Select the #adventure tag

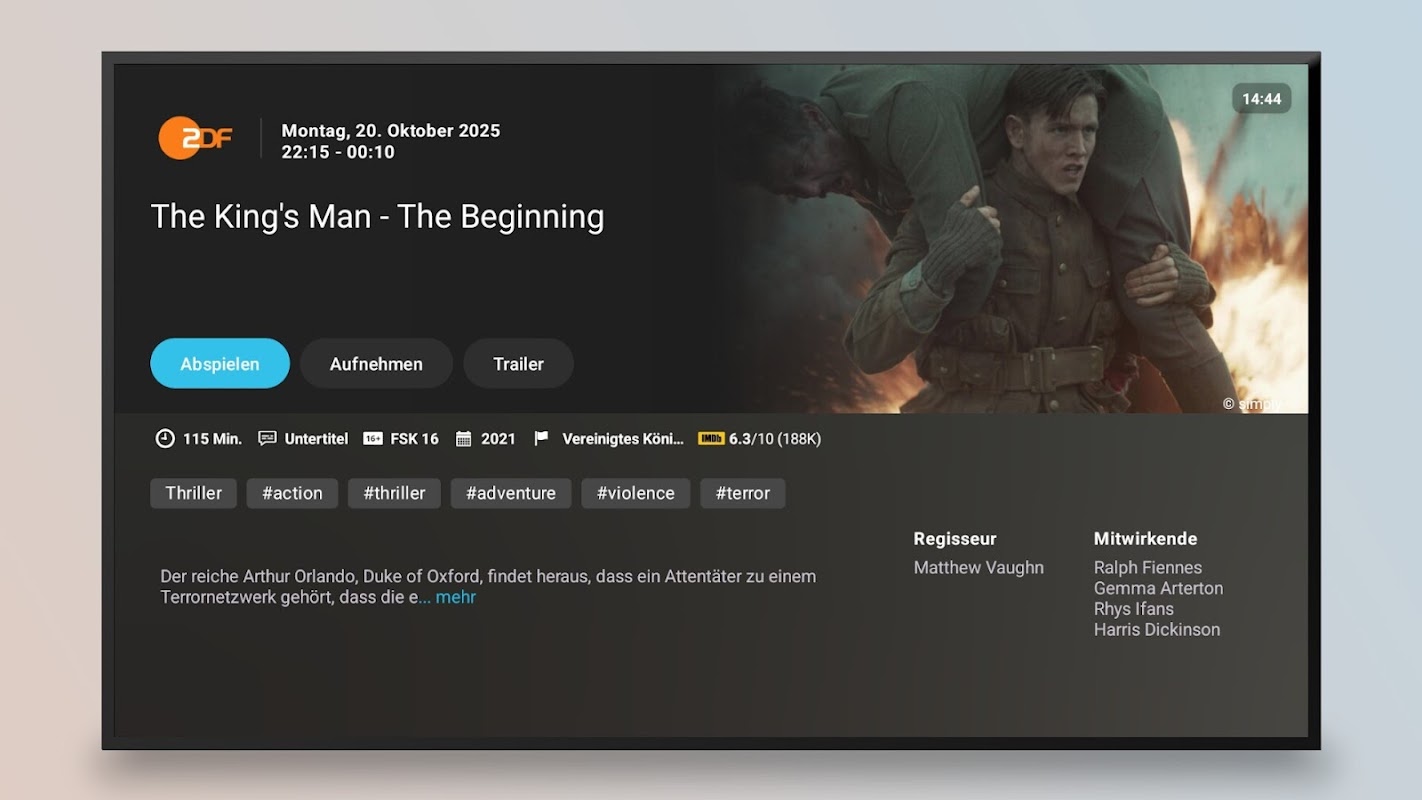[511, 493]
